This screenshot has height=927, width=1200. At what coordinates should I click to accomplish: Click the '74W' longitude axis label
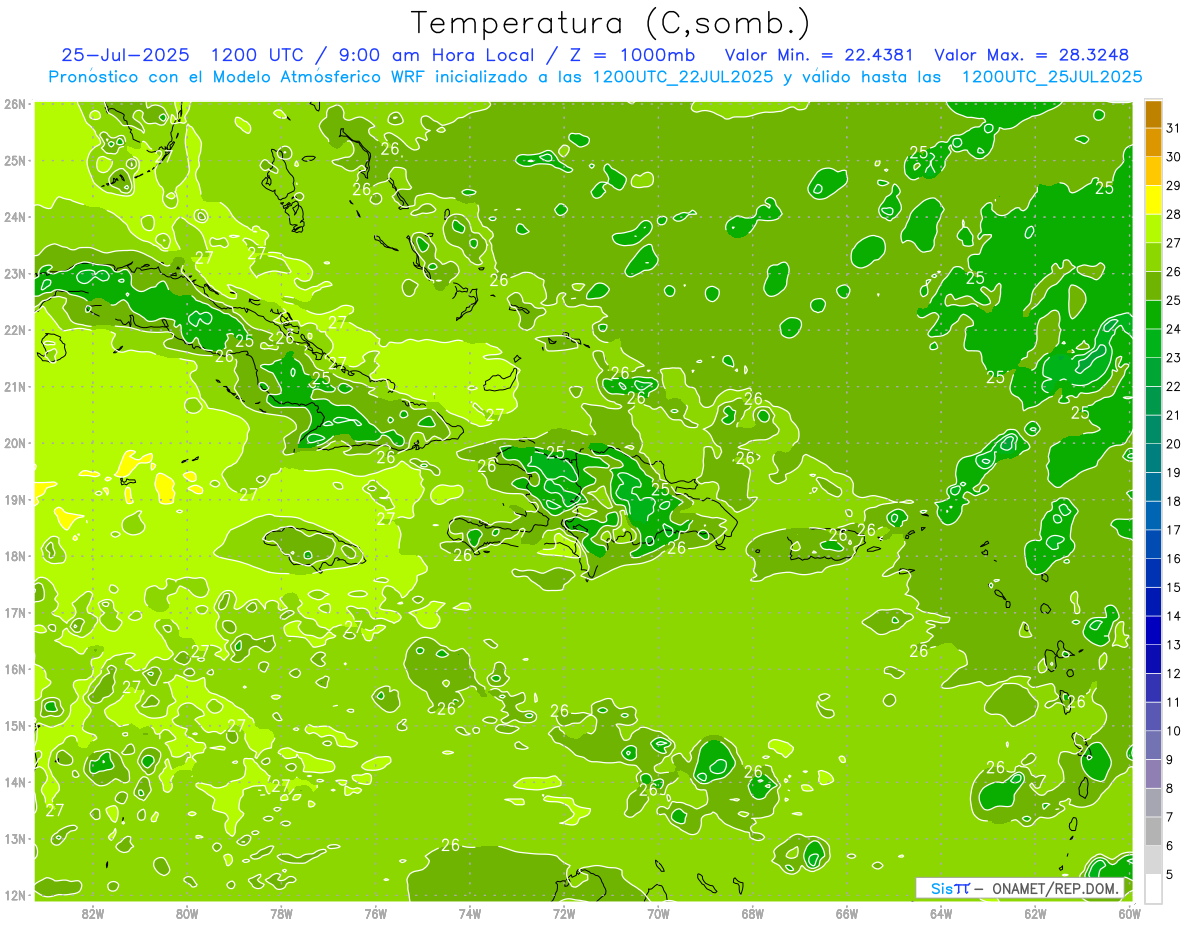click(470, 913)
